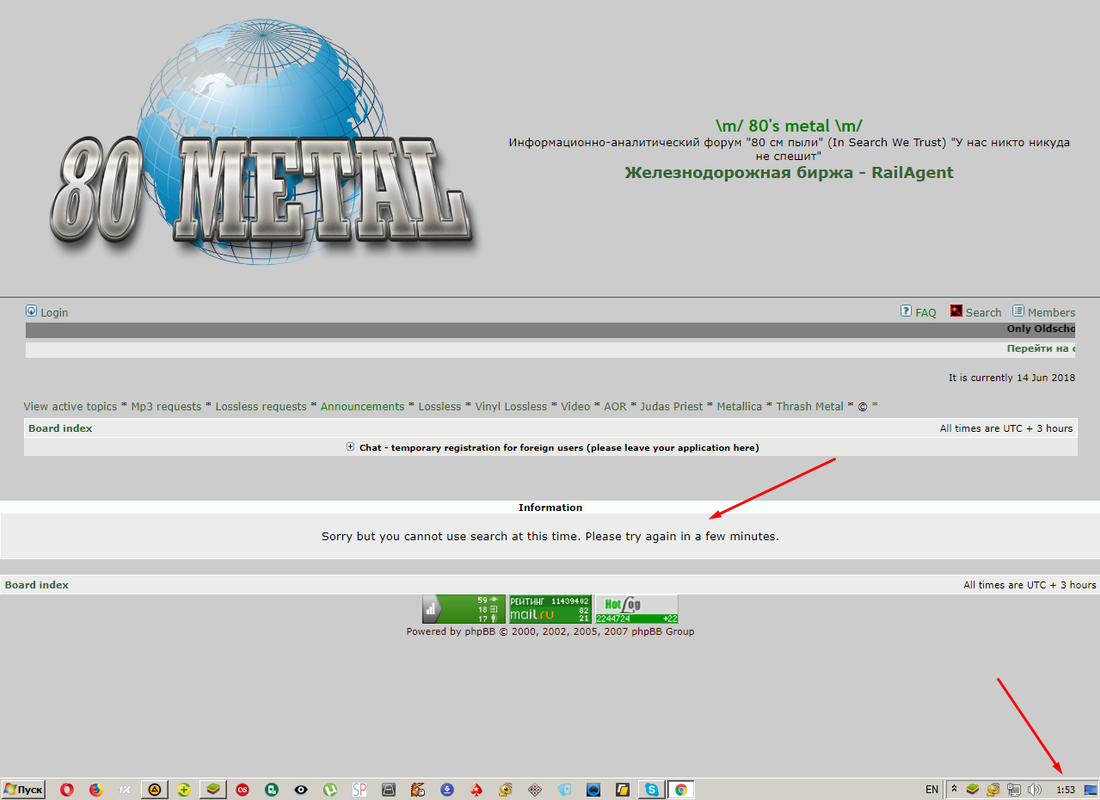The height and width of the screenshot is (800, 1100).
Task: Open View active topics
Action: [x=70, y=406]
